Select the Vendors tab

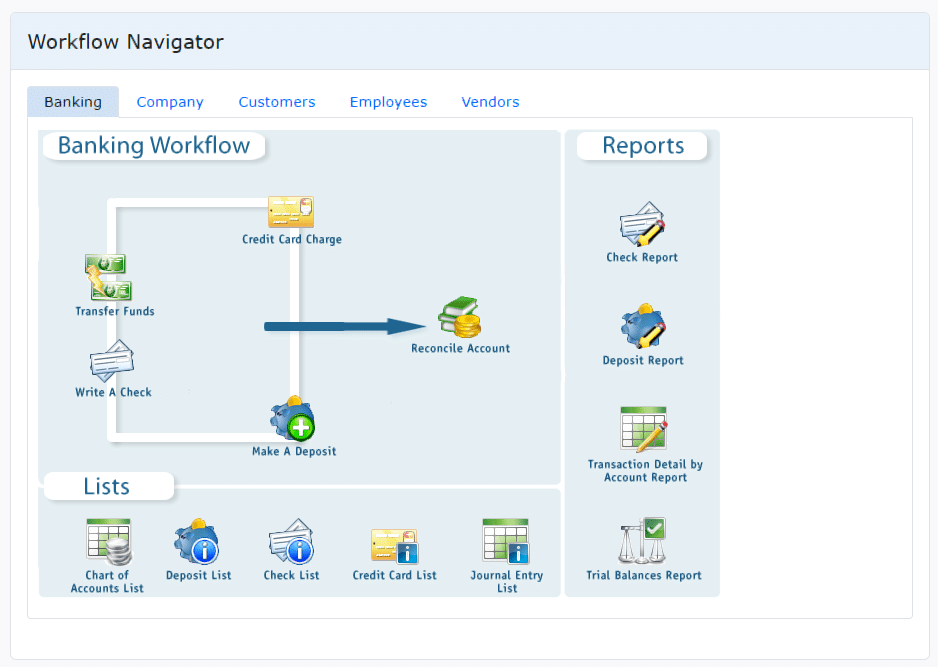pos(490,102)
